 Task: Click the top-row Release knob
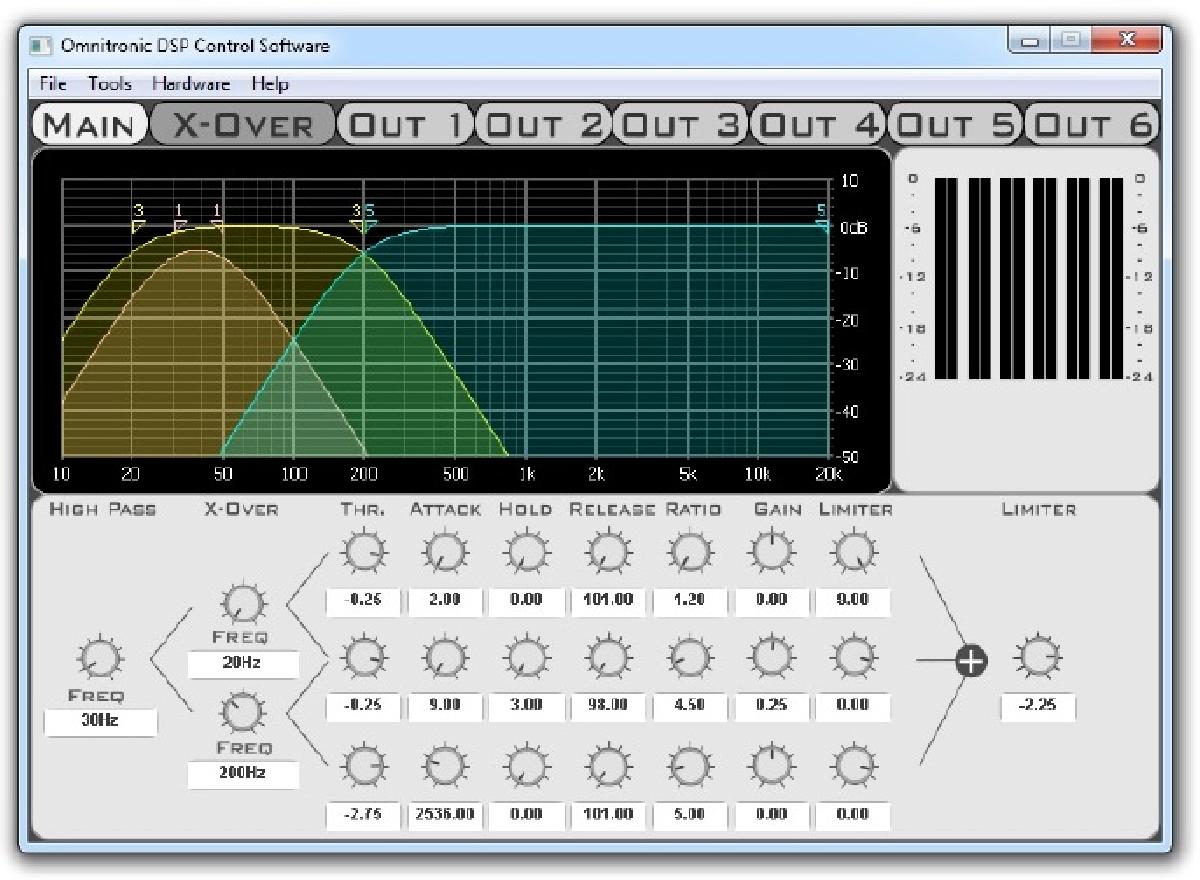pyautogui.click(x=608, y=552)
